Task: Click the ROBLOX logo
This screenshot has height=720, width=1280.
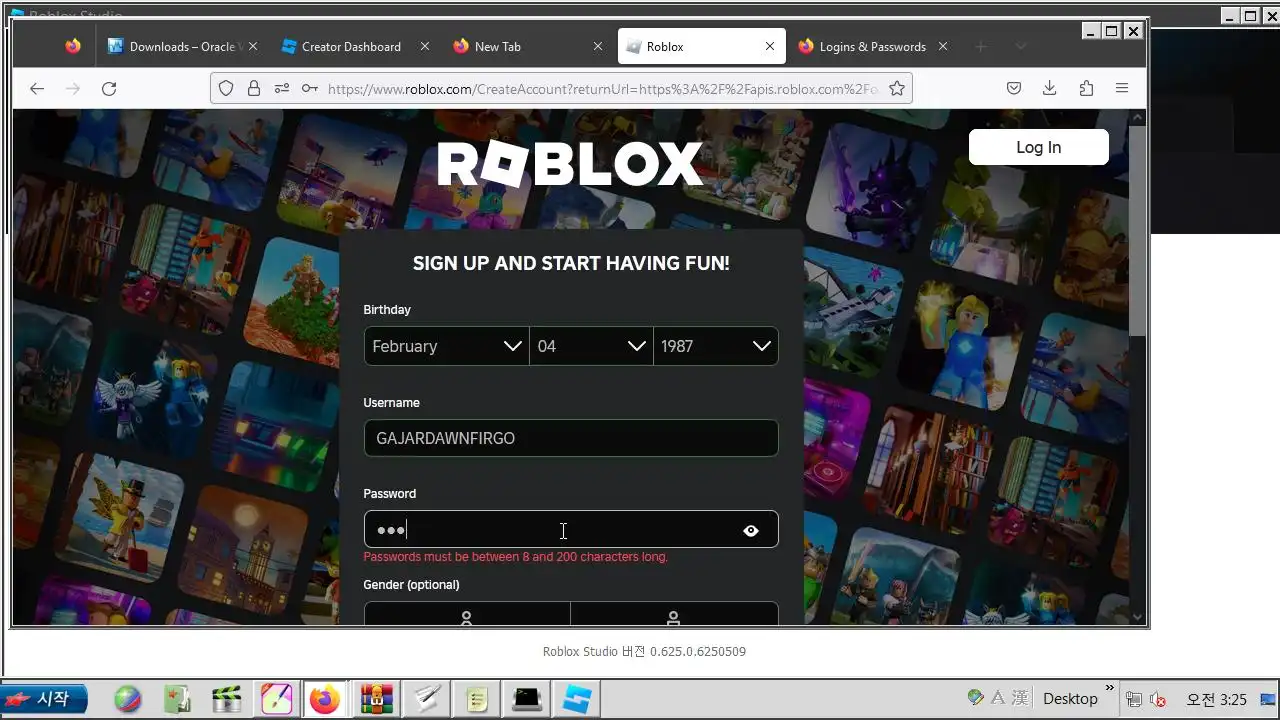Action: (x=570, y=164)
